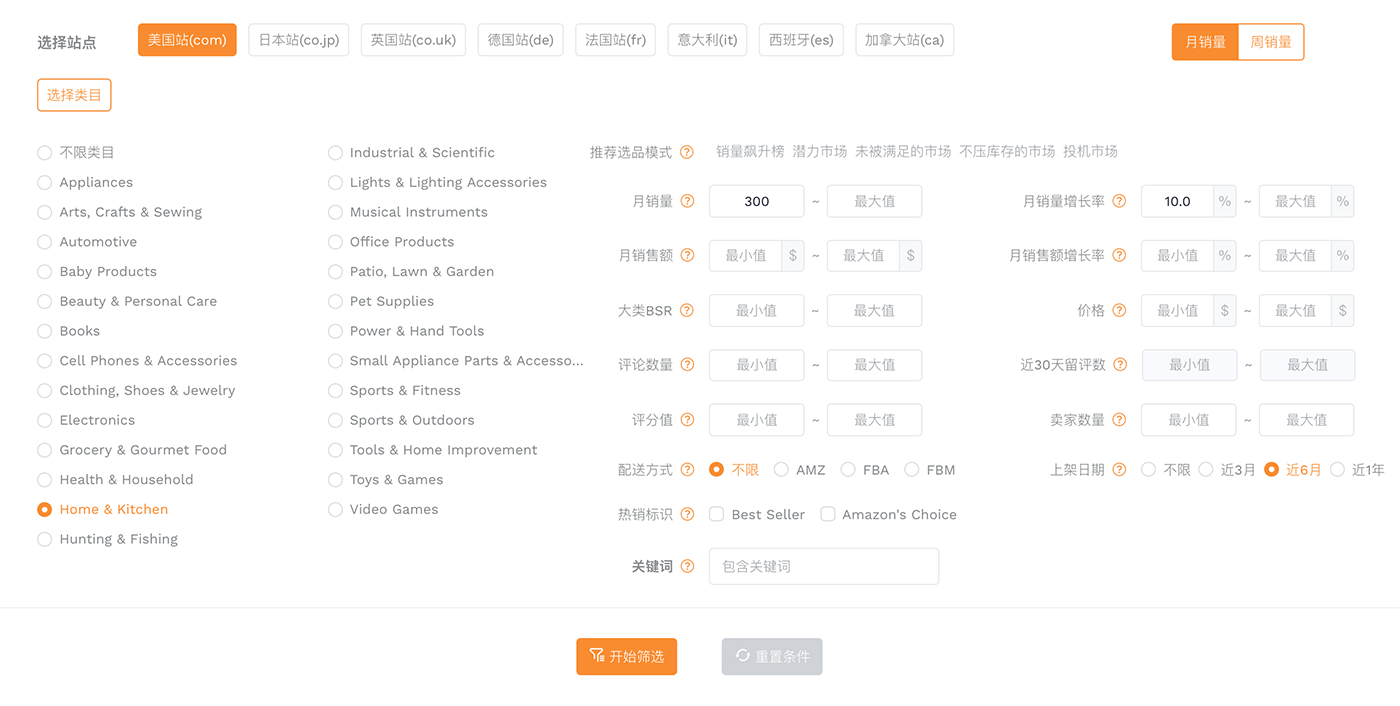Switch to 周销量 view

pos(1270,43)
